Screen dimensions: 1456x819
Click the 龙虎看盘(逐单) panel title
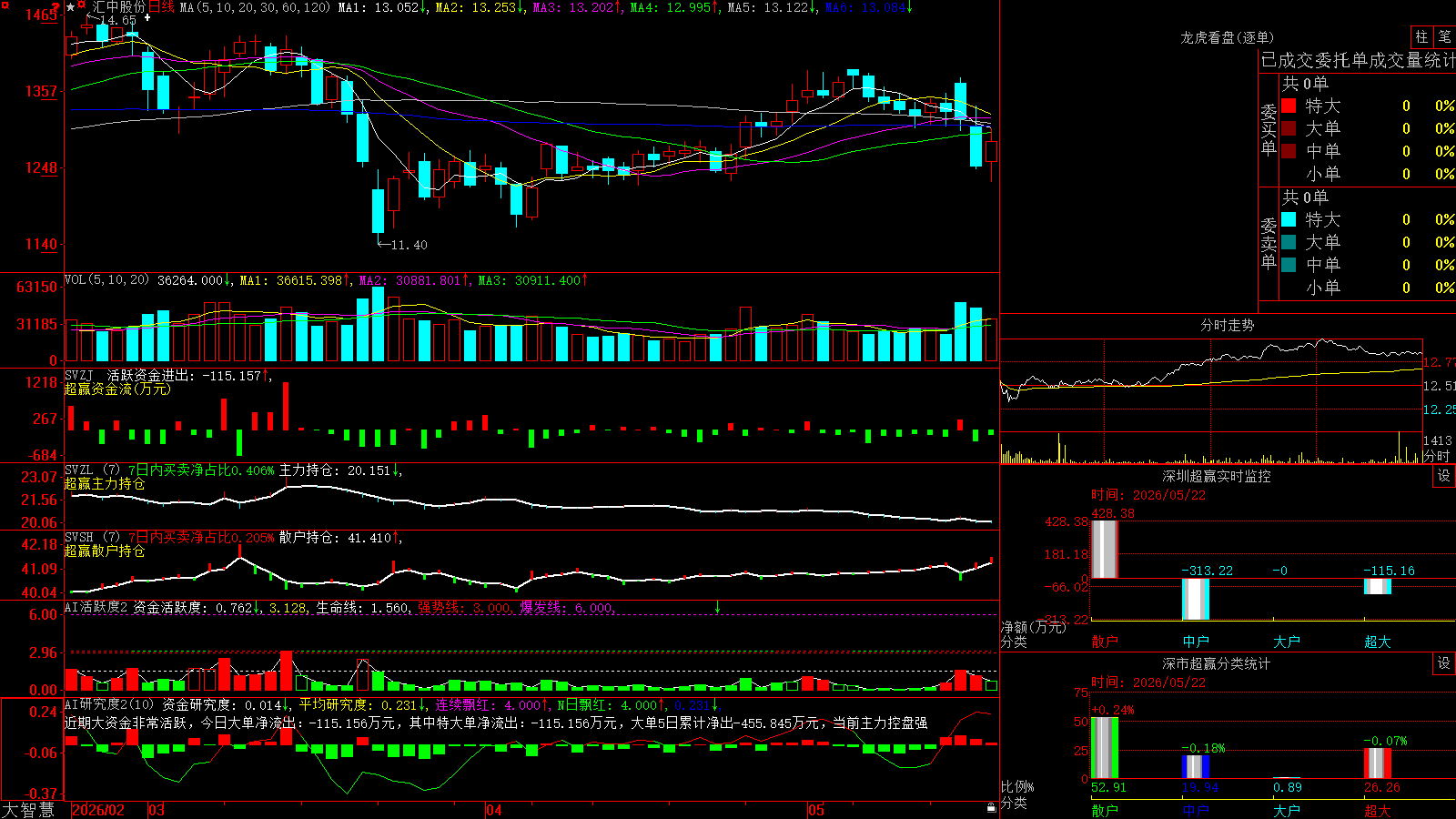pyautogui.click(x=1228, y=37)
